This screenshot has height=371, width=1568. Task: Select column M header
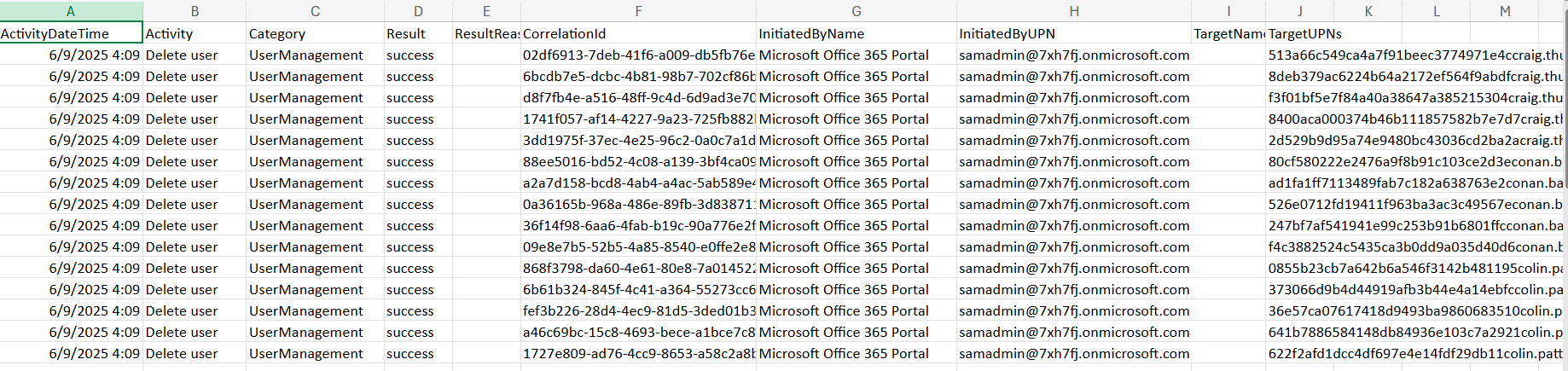click(x=1505, y=11)
